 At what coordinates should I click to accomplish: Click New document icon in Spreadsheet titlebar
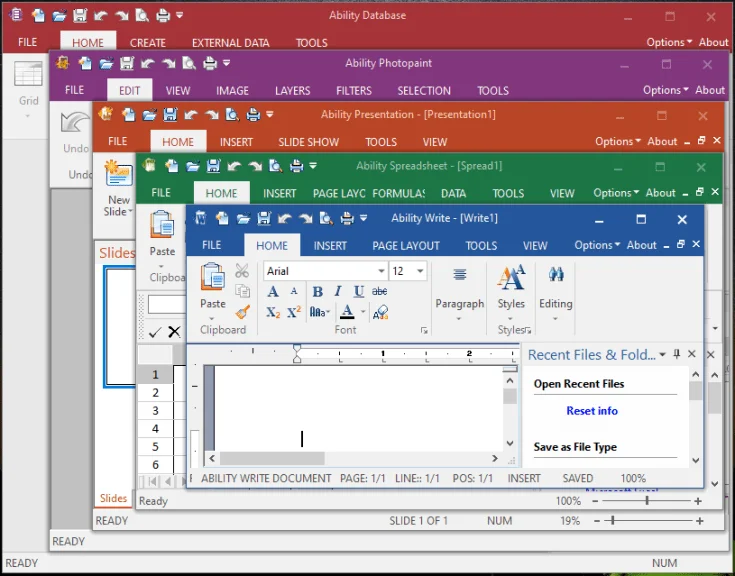(172, 165)
